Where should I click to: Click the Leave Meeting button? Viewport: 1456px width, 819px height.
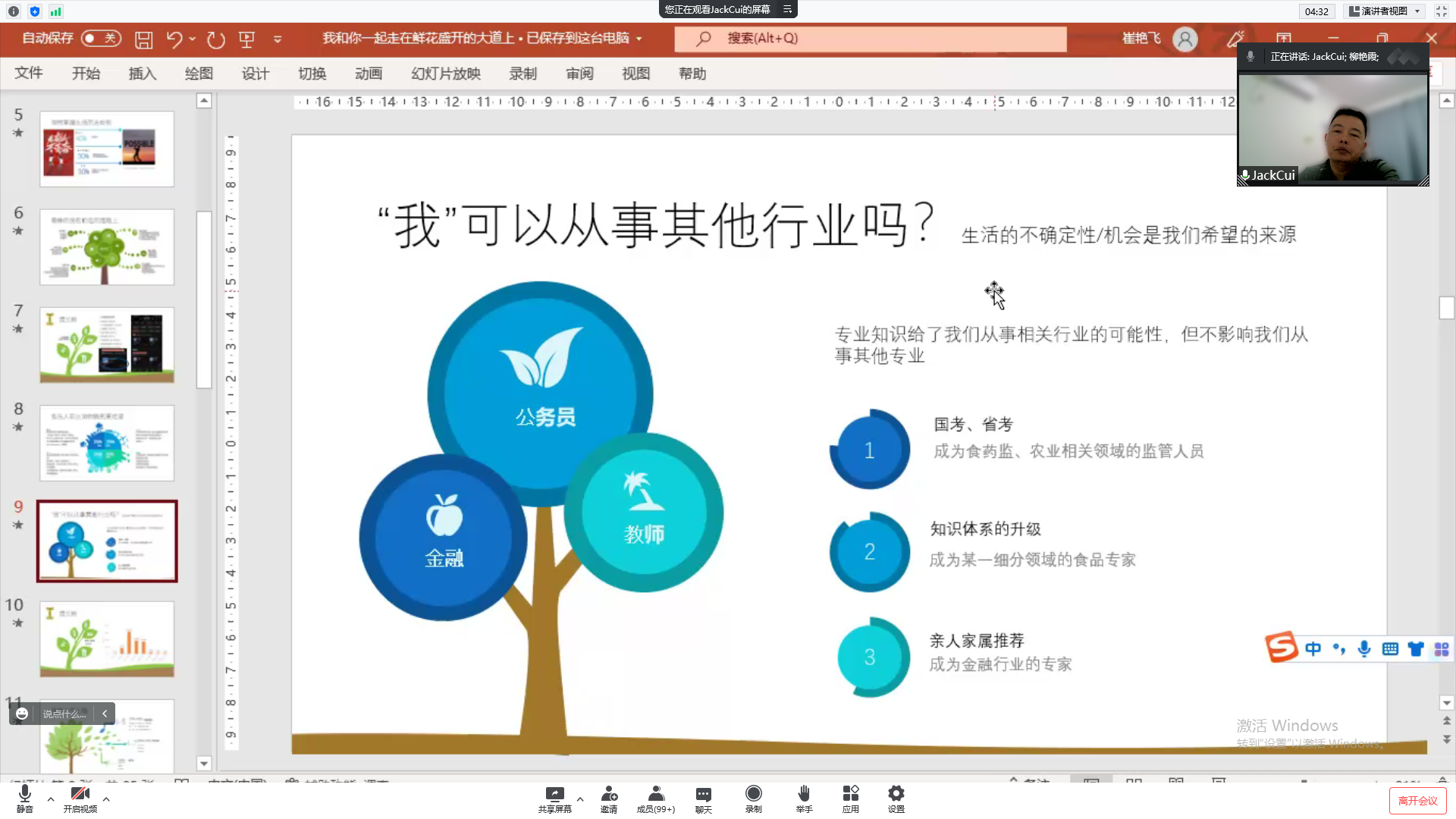click(x=1417, y=800)
